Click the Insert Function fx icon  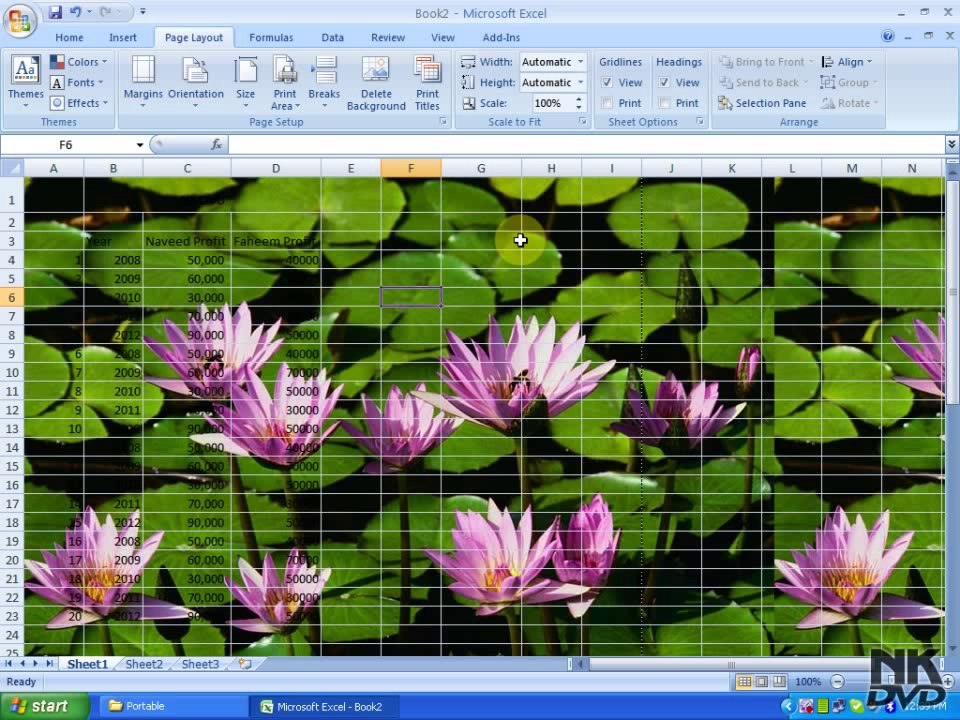tap(216, 144)
